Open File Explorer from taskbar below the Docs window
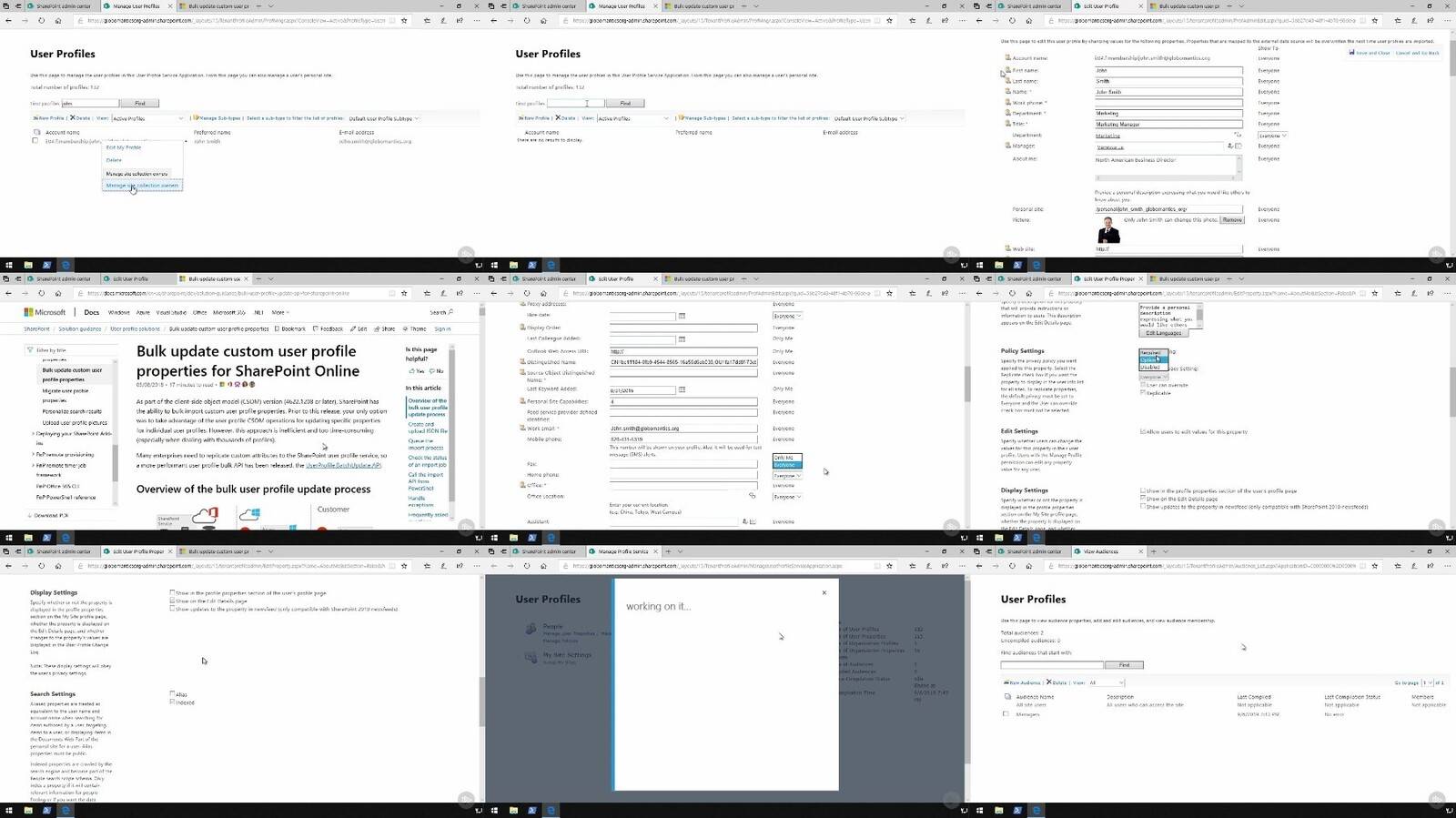The image size is (1456, 818). (28, 538)
